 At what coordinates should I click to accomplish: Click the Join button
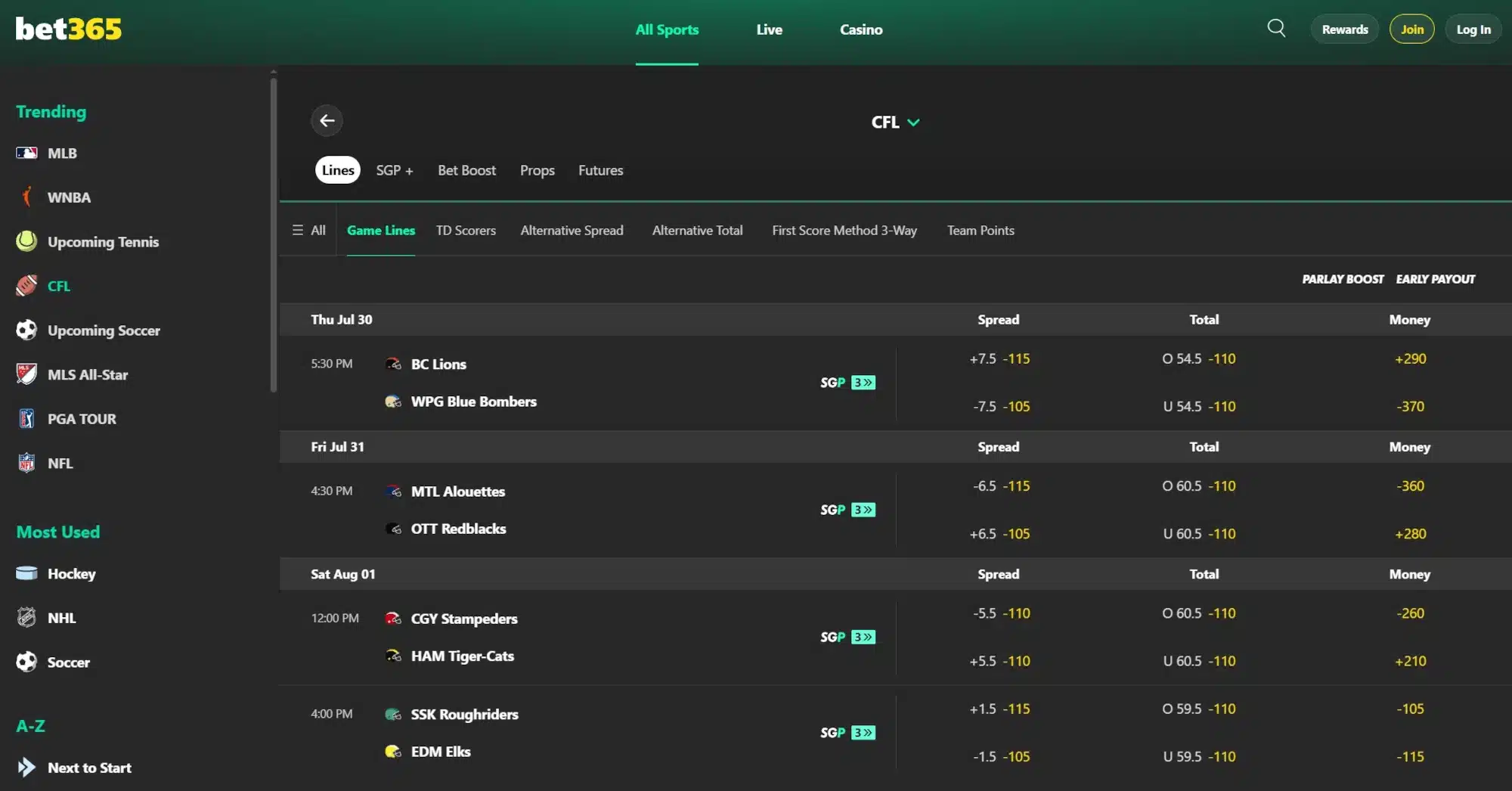pos(1411,29)
